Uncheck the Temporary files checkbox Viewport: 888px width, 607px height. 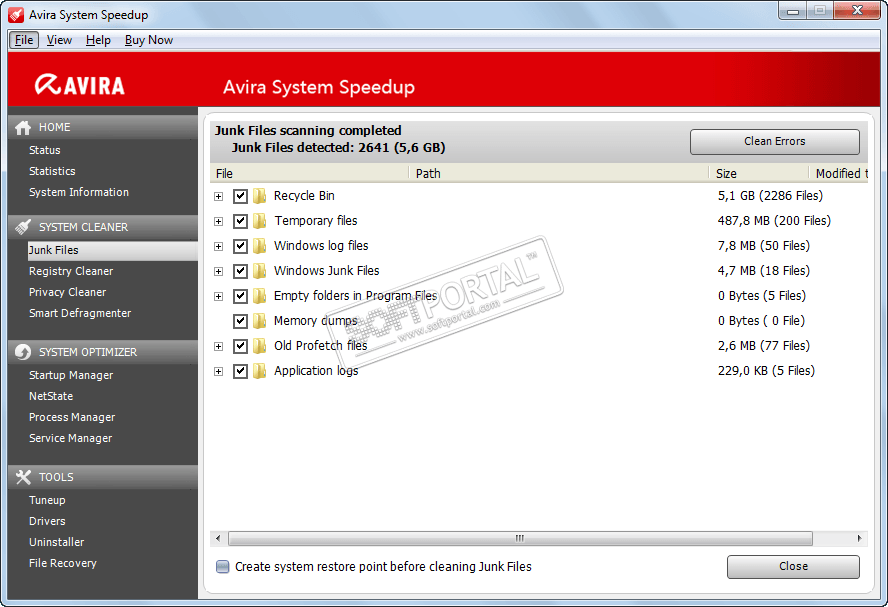[x=240, y=221]
